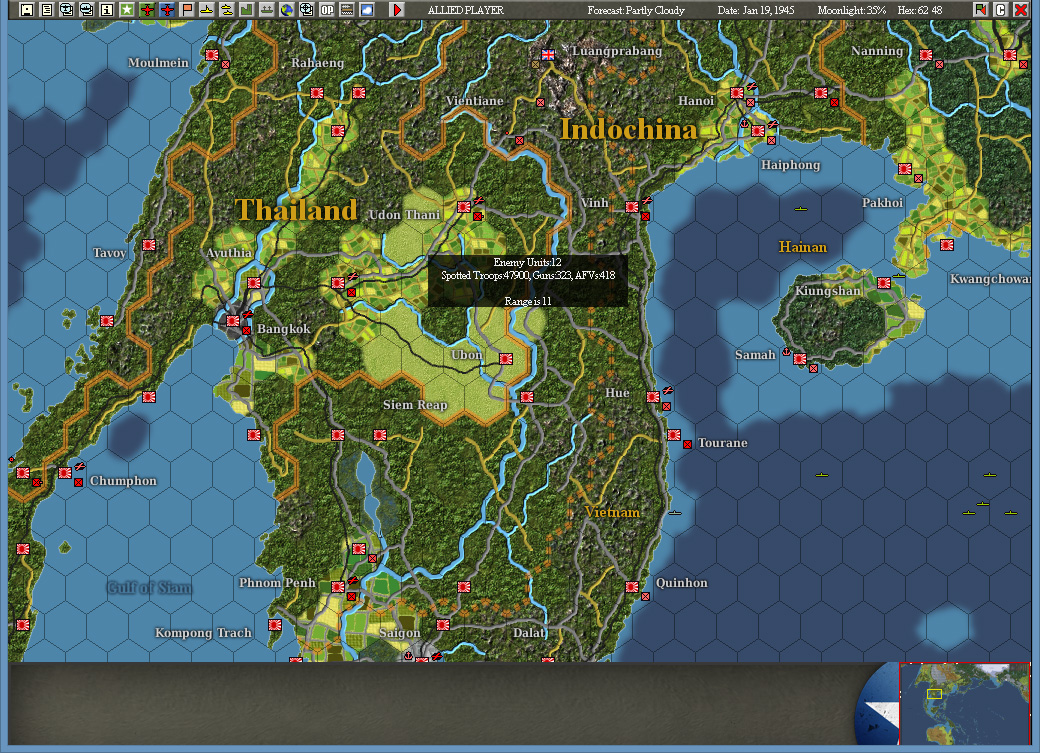Image resolution: width=1040 pixels, height=753 pixels.
Task: Click the world minimap thumbnail
Action: (x=964, y=703)
